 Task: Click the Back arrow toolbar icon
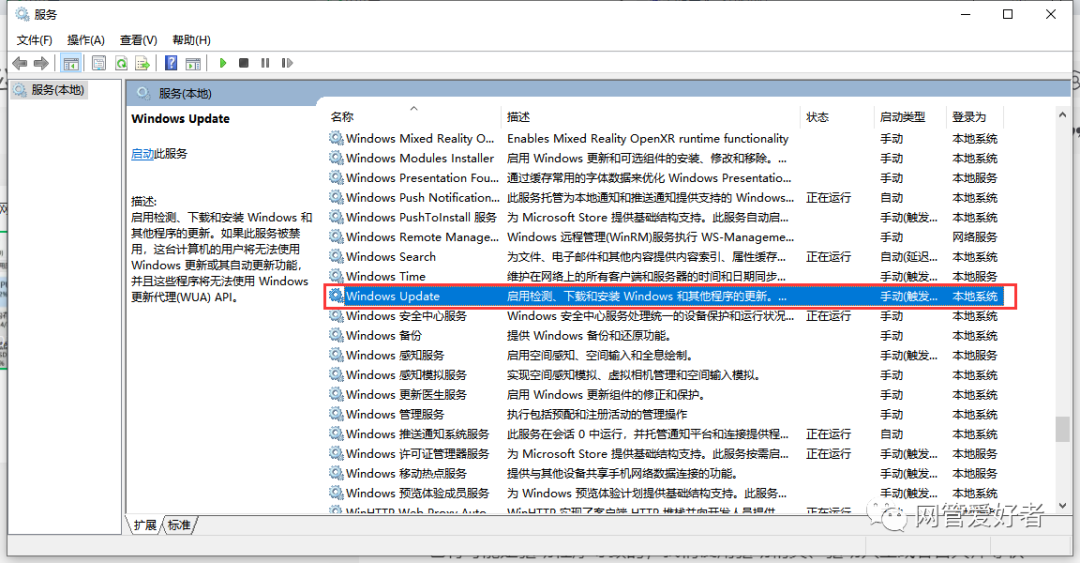pyautogui.click(x=20, y=63)
